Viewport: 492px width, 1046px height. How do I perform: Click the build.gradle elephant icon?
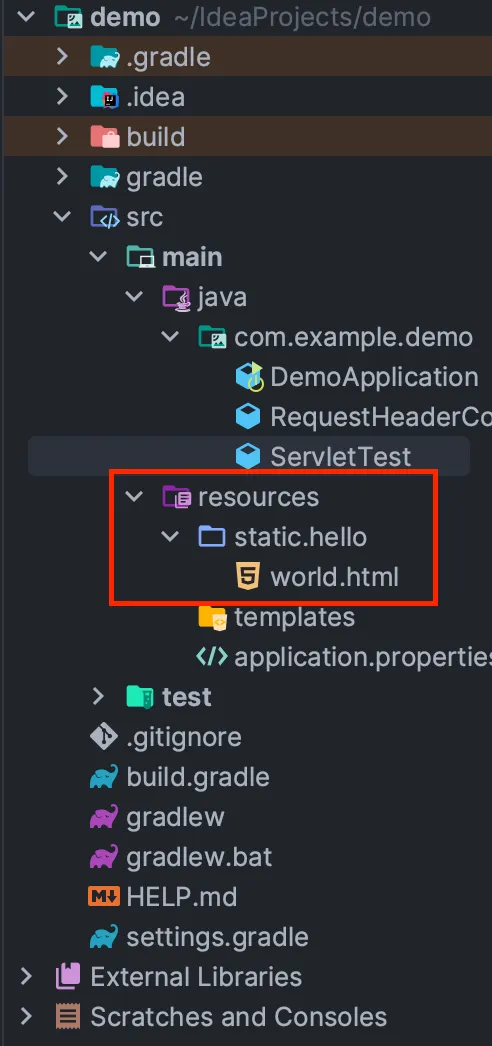coord(104,777)
